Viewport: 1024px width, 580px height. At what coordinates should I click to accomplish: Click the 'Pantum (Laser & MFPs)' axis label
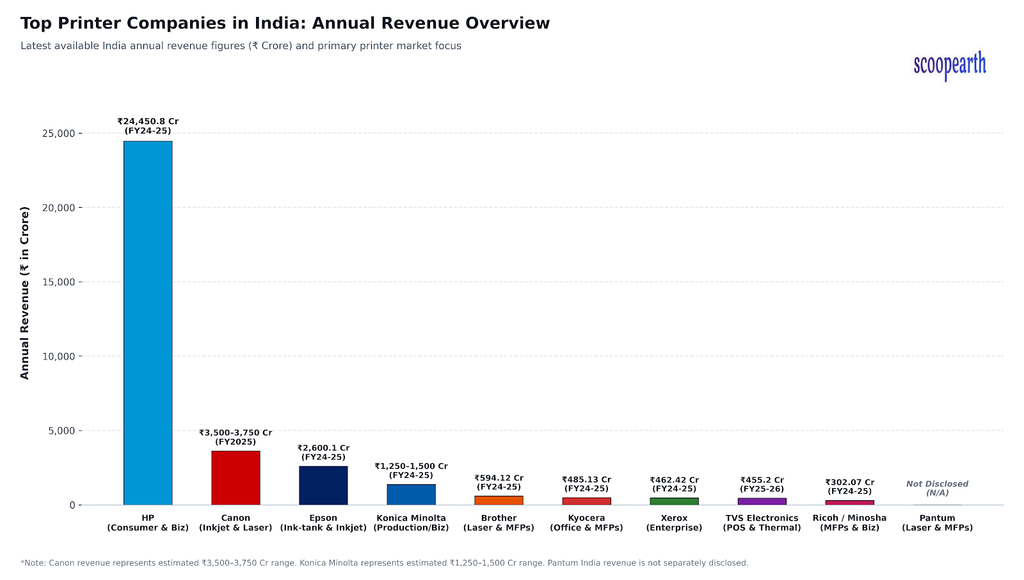pyautogui.click(x=937, y=523)
